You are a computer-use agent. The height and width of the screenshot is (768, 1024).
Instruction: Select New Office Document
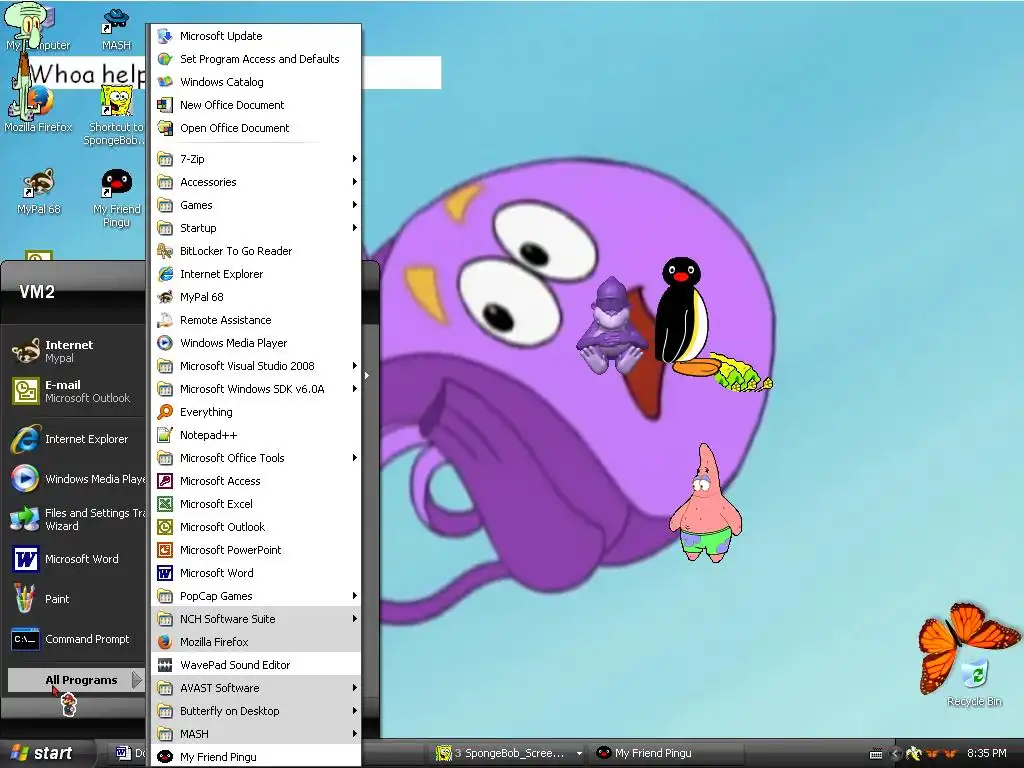(x=256, y=104)
